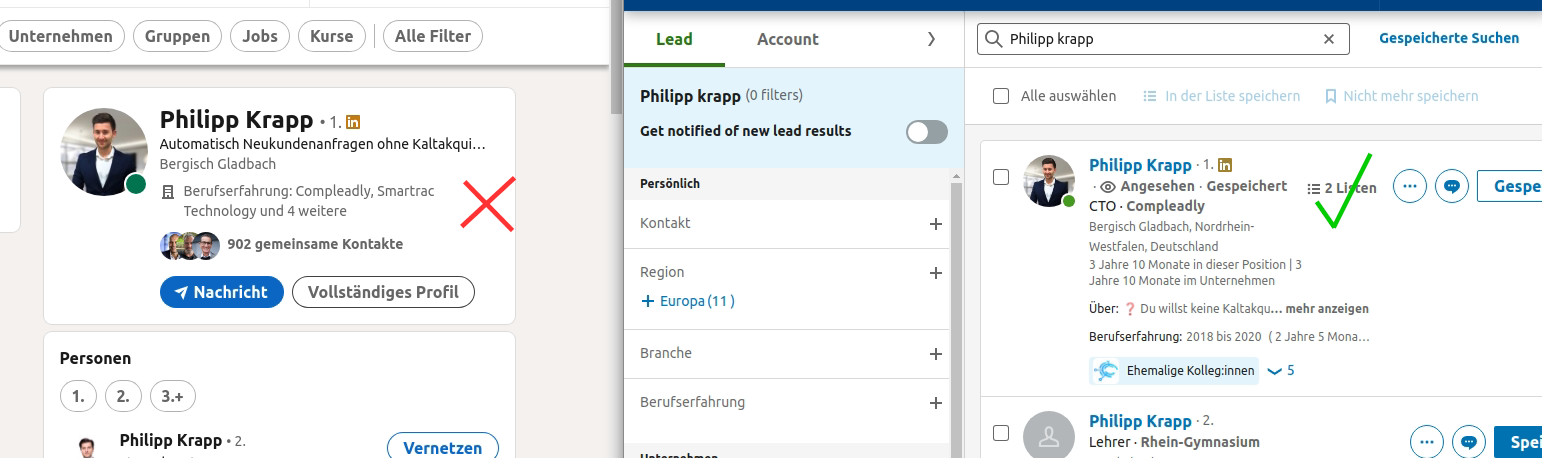This screenshot has width=1542, height=458.
Task: Open more options for CTO Philipp Krapp
Action: tap(1410, 186)
